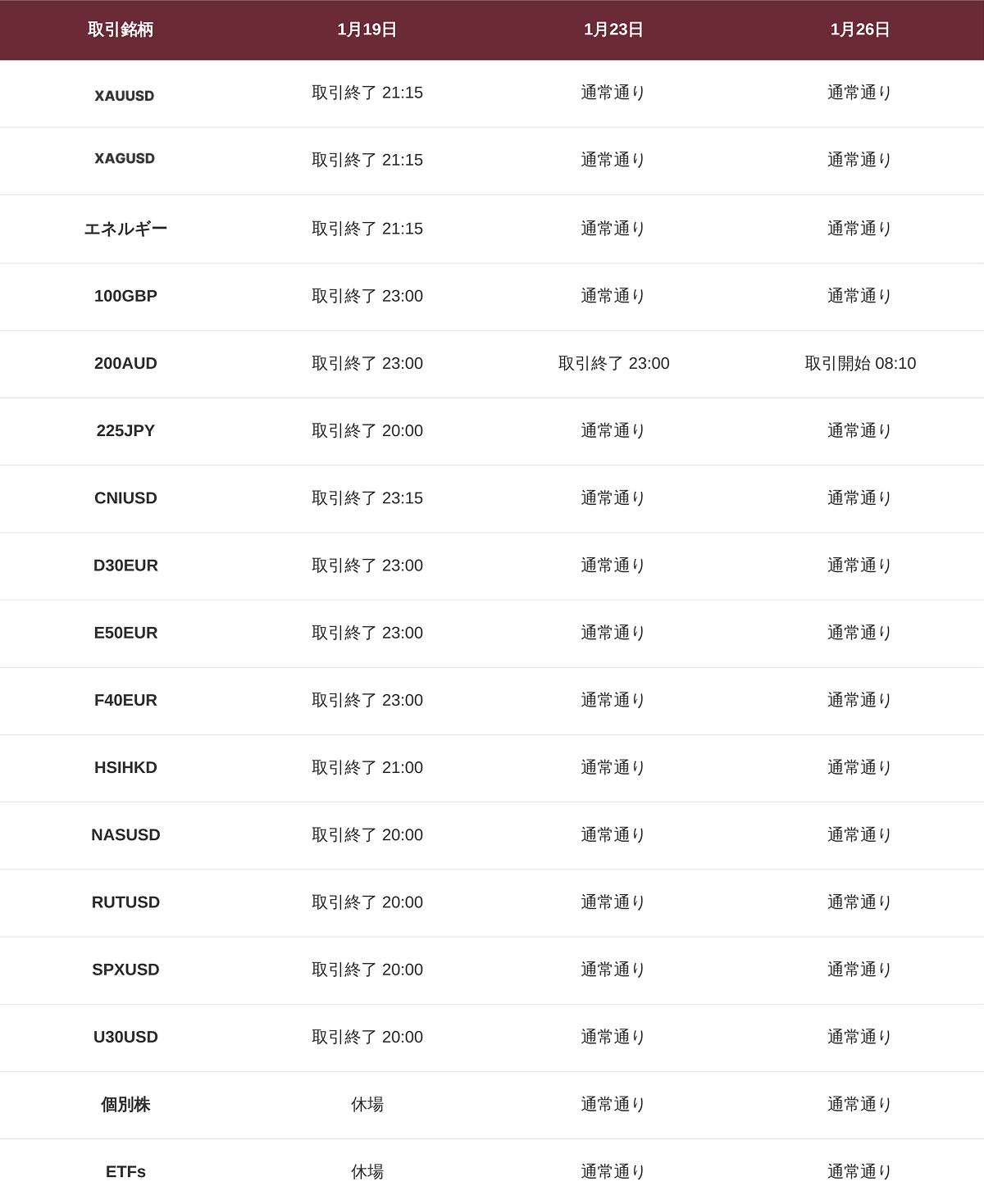The height and width of the screenshot is (1204, 984).
Task: Click the U30USD row label
Action: 125,1037
